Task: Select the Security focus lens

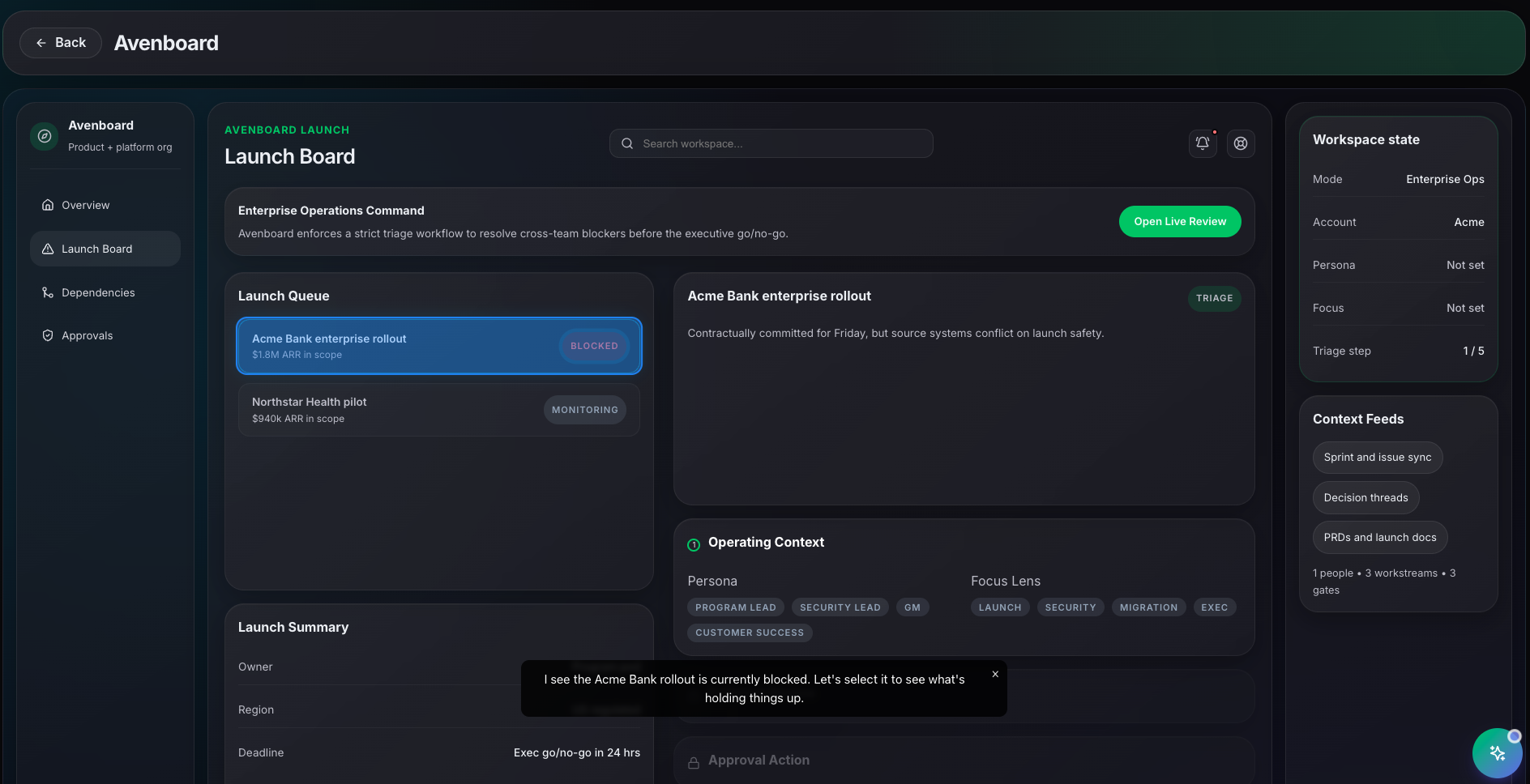Action: (x=1071, y=607)
